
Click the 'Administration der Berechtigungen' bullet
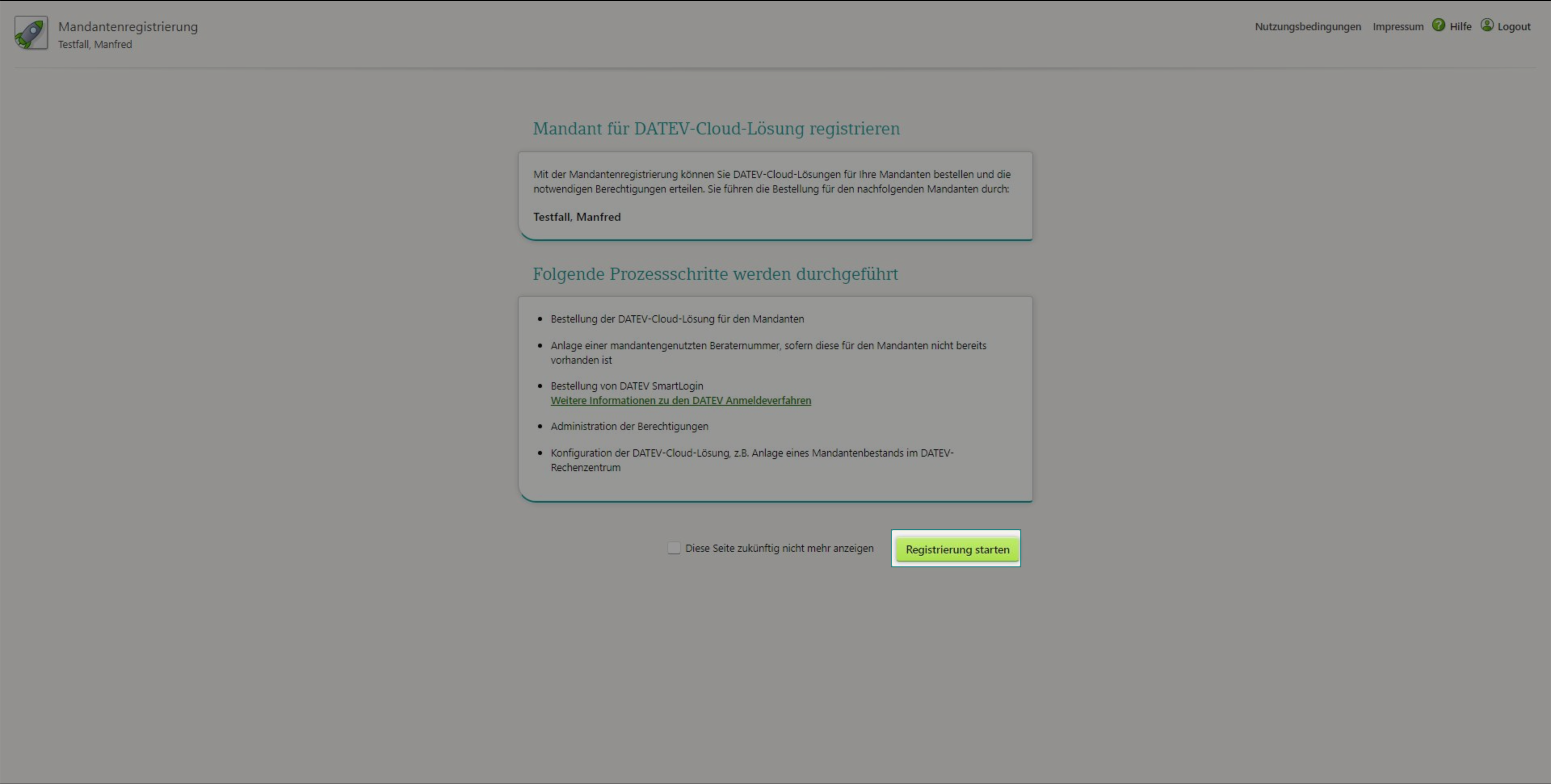point(628,427)
